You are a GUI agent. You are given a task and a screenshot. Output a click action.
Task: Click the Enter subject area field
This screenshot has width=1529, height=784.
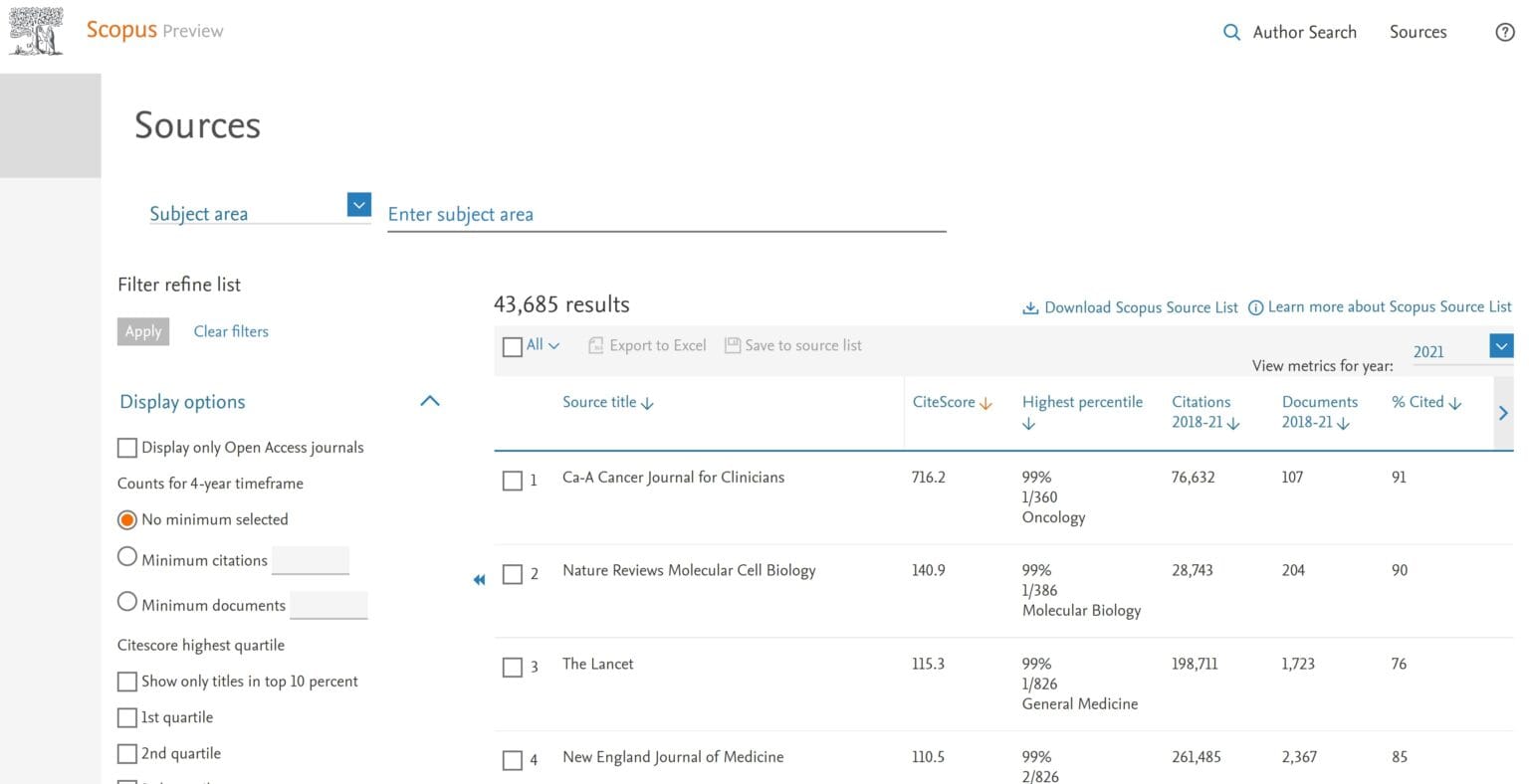(x=666, y=214)
